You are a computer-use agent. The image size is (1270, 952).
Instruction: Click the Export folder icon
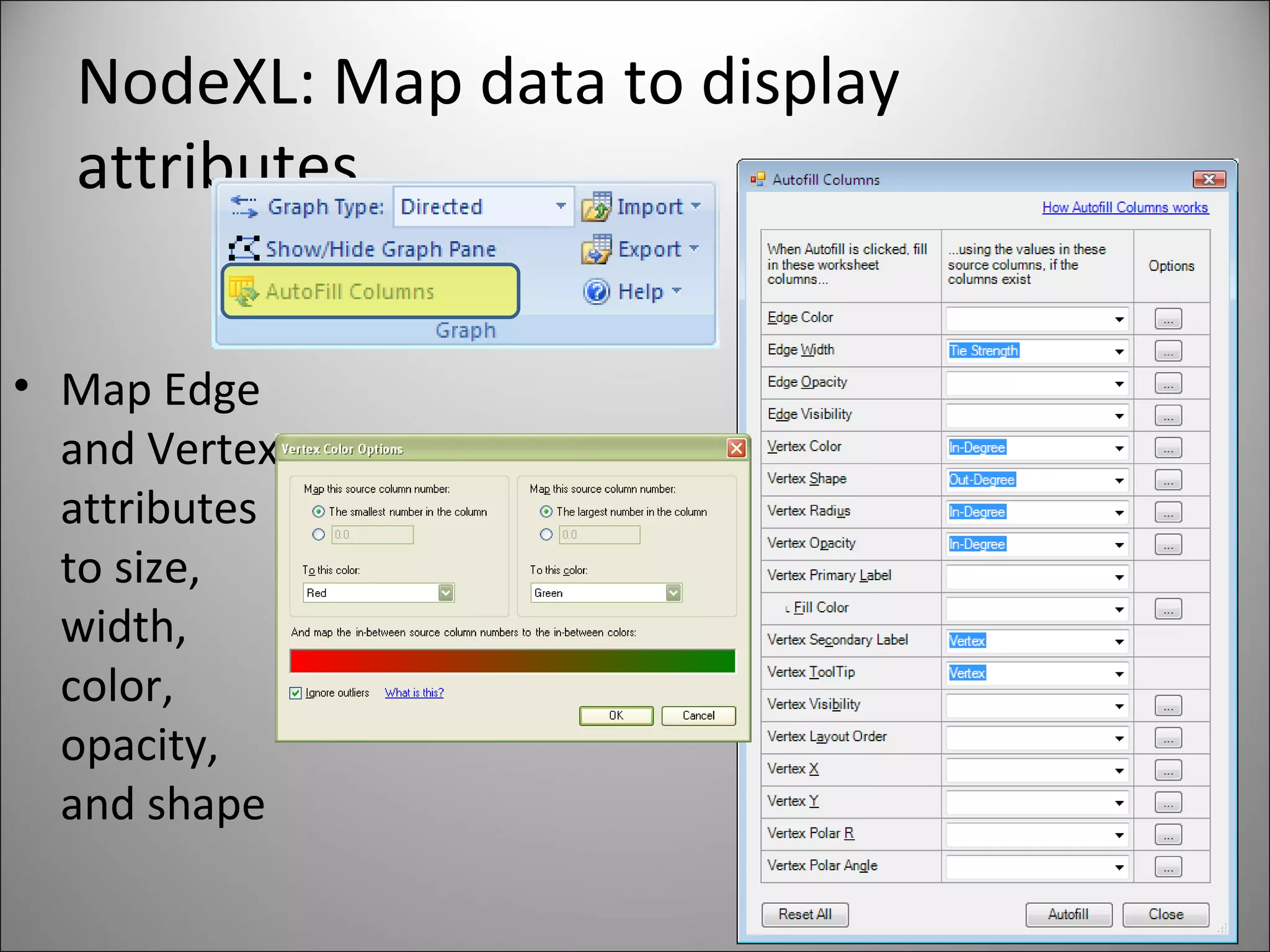click(x=596, y=249)
